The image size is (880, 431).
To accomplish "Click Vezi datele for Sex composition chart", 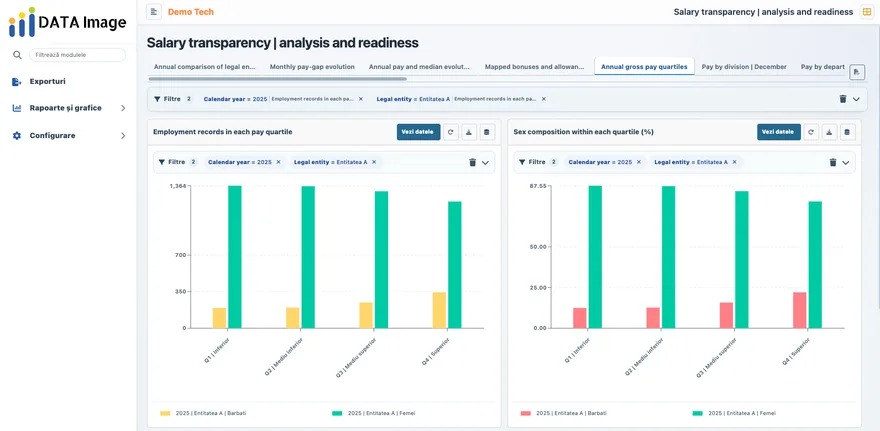I will [x=778, y=132].
